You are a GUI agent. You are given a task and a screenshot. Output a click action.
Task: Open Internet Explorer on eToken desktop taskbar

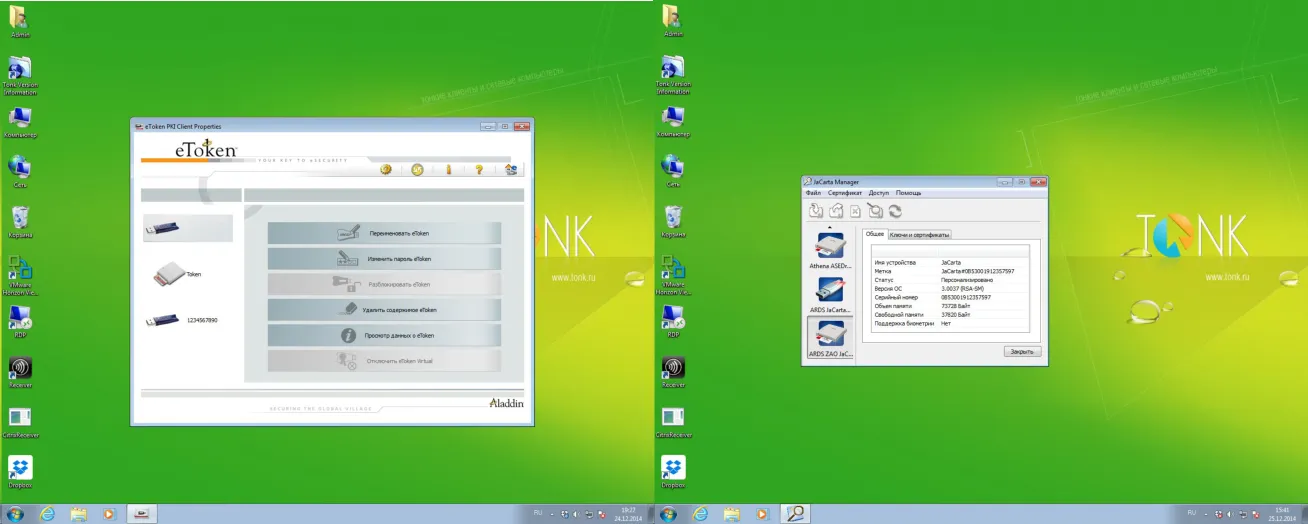[47, 514]
